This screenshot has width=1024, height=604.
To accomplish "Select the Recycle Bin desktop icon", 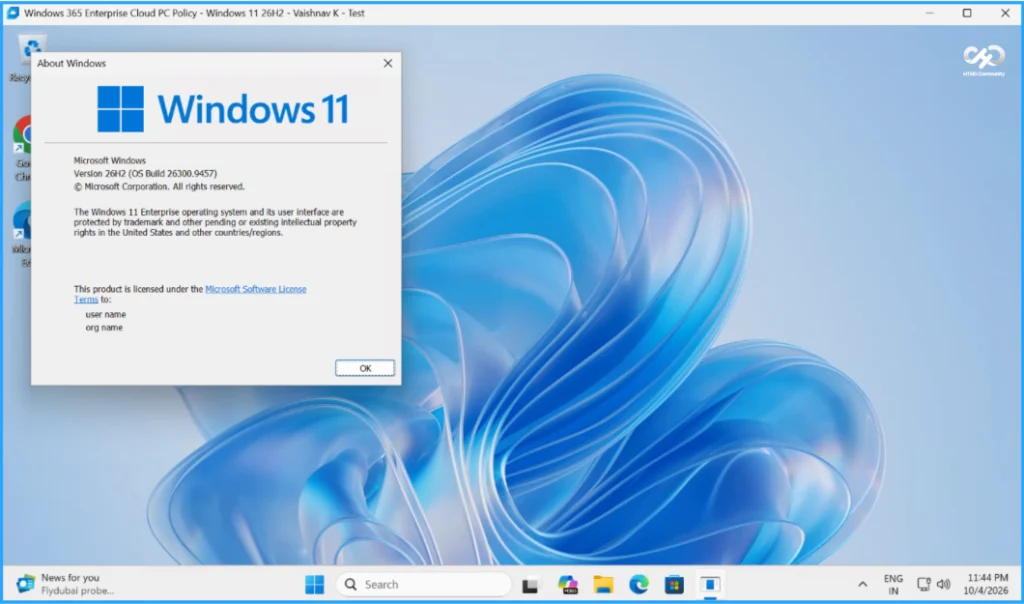I will (x=26, y=59).
